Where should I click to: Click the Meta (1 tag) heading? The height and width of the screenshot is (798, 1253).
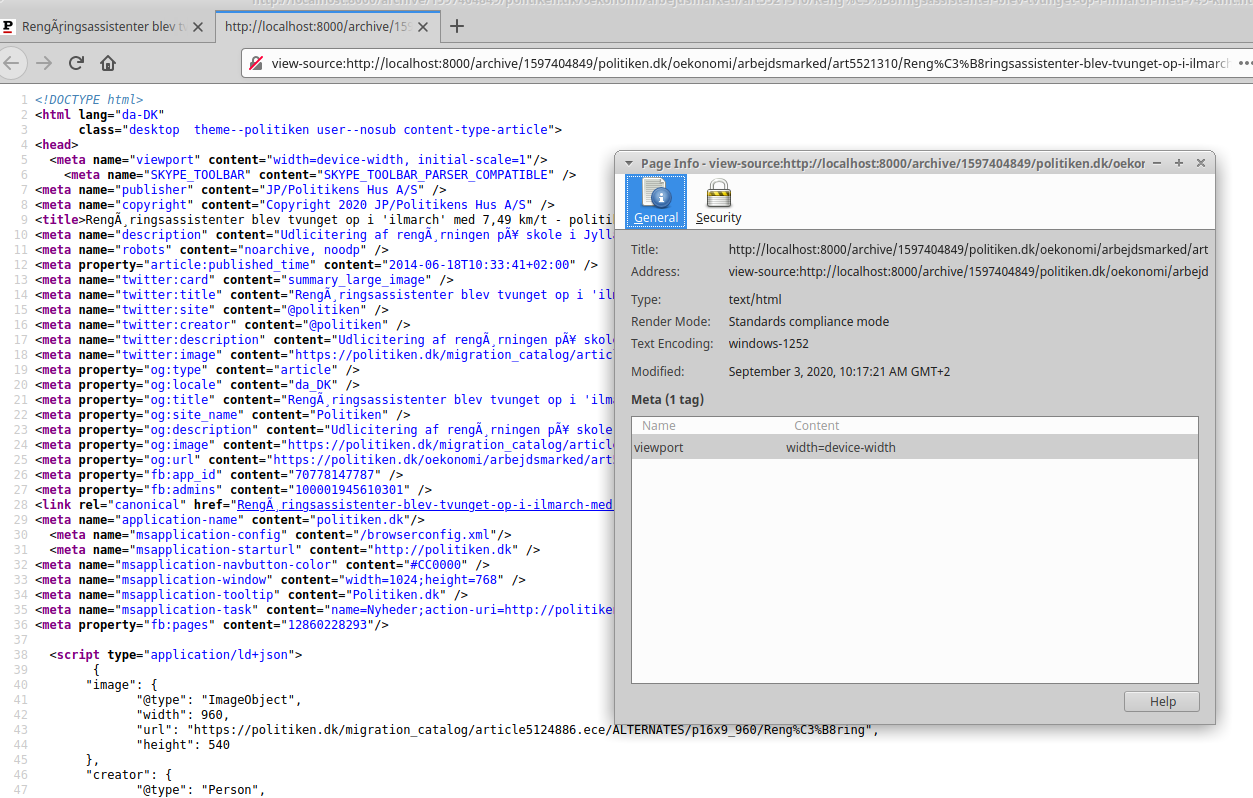click(x=667, y=399)
